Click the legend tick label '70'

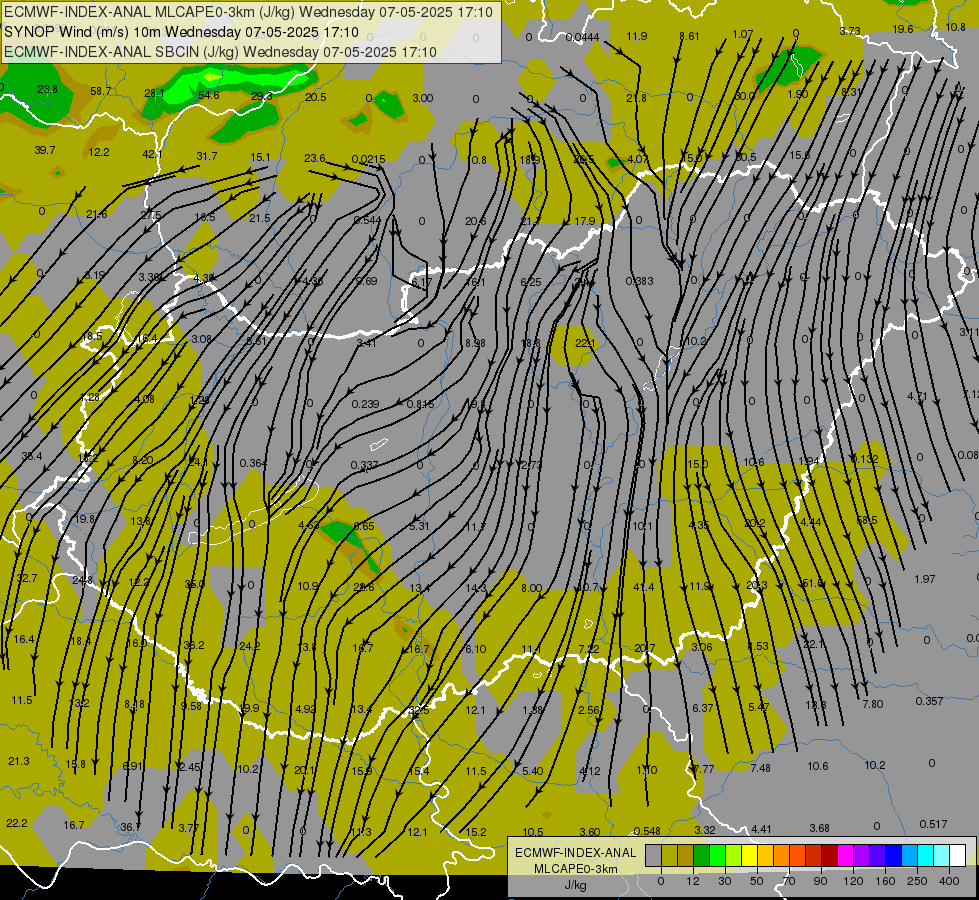pyautogui.click(x=789, y=881)
